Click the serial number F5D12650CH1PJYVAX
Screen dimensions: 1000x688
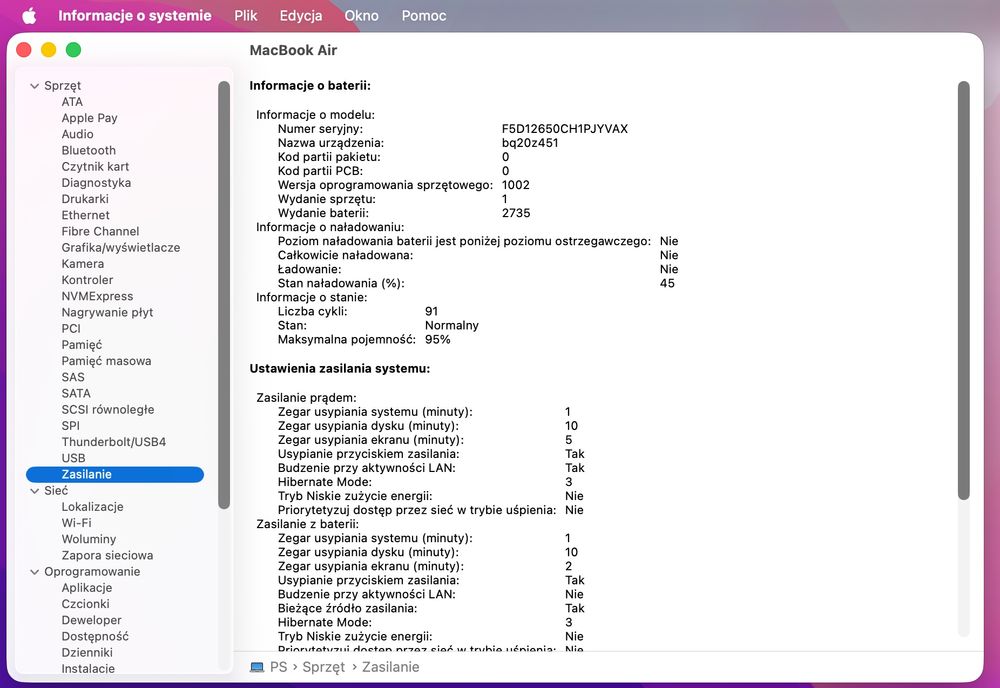point(564,129)
